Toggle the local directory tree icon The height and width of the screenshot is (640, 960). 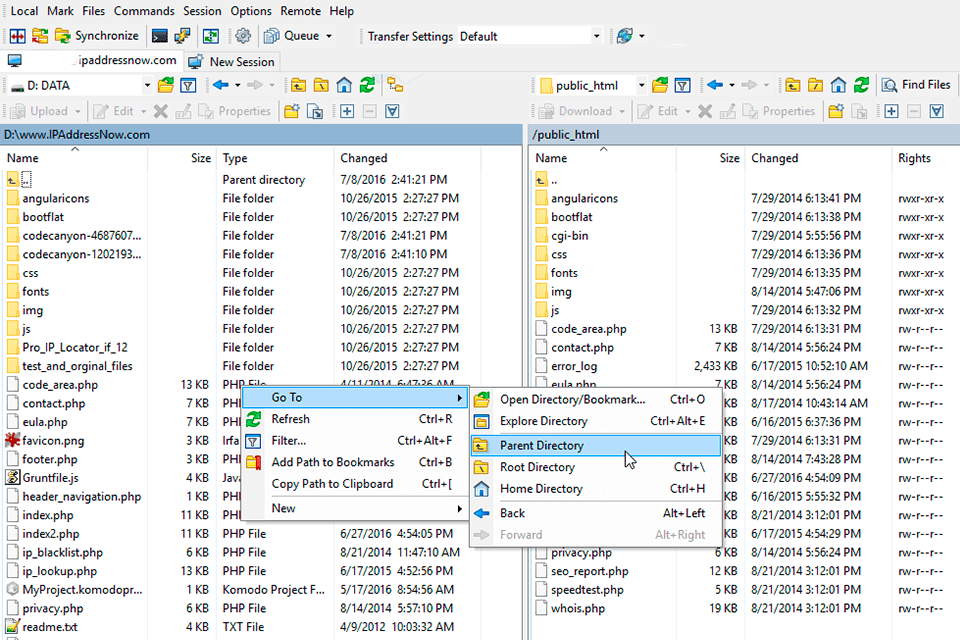click(x=395, y=85)
